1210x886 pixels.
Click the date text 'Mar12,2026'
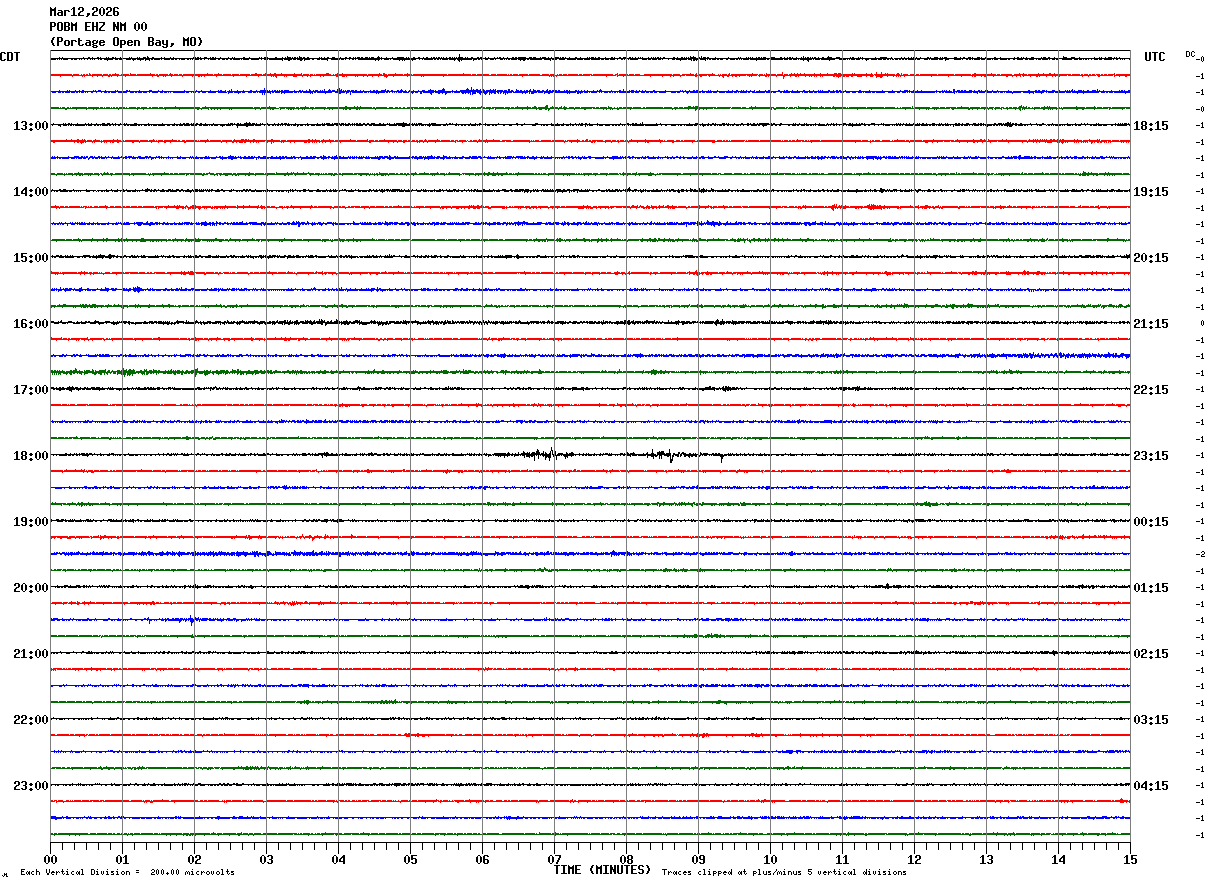point(84,12)
